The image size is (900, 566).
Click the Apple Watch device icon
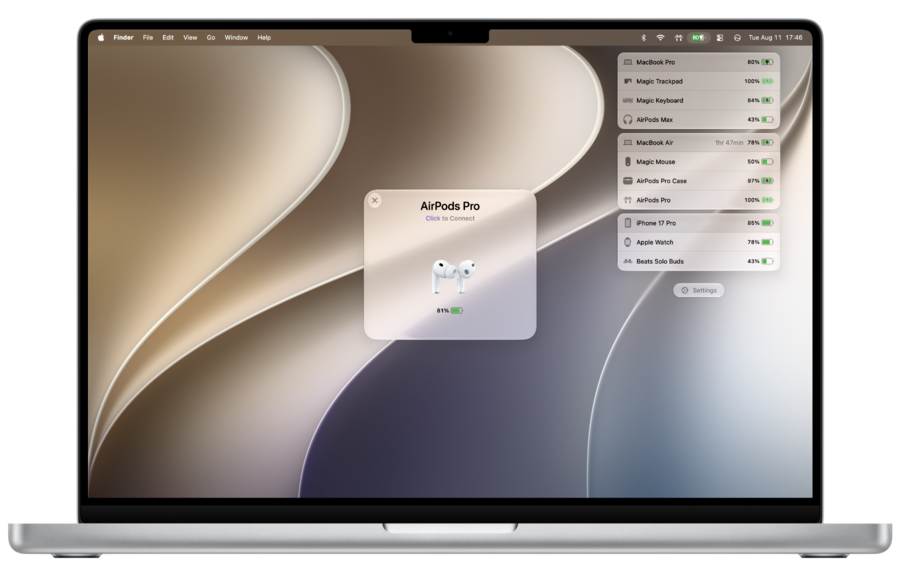pos(627,242)
